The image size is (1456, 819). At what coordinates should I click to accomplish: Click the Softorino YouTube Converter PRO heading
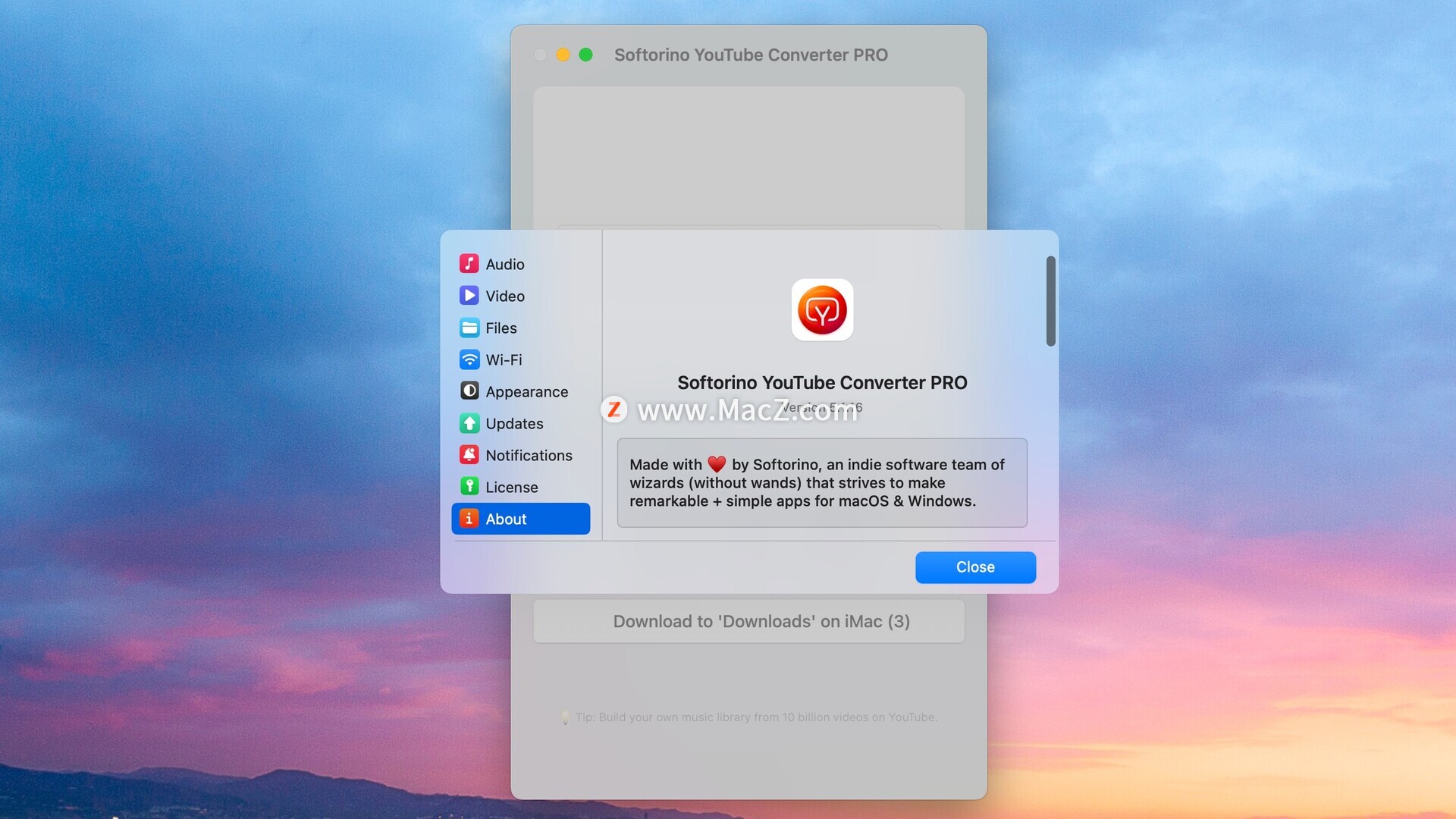coord(822,383)
